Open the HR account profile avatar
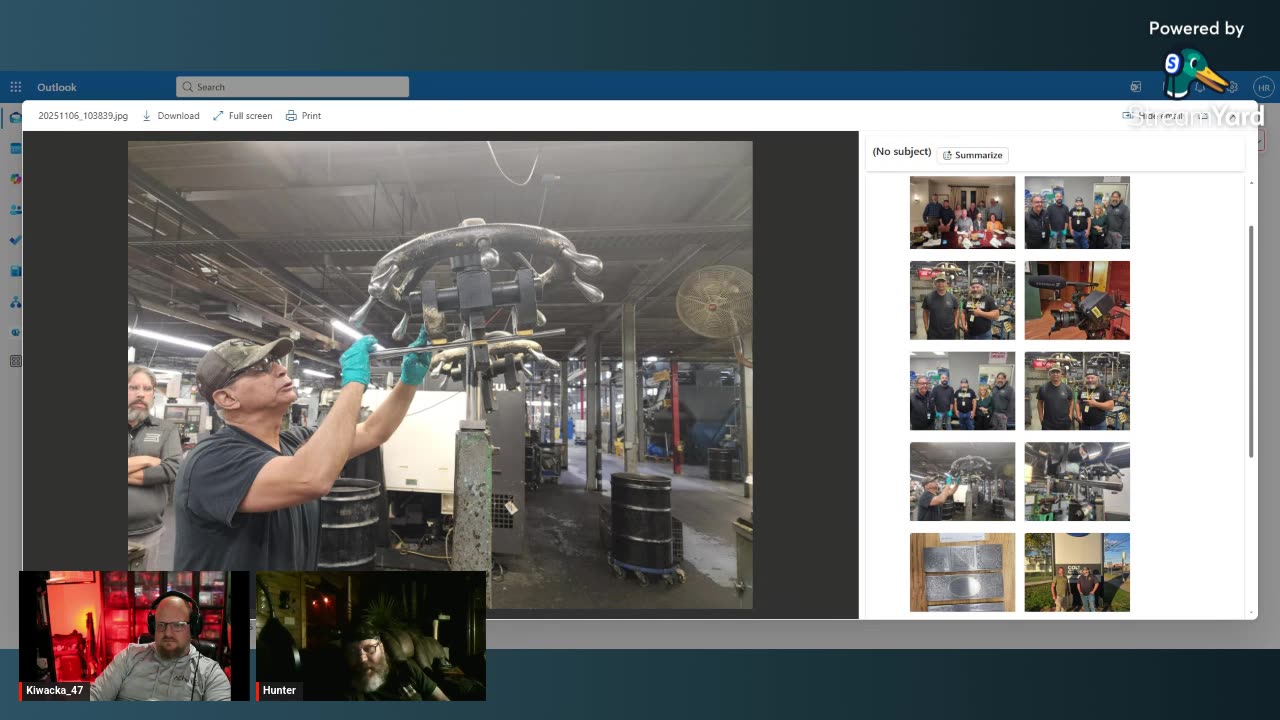 tap(1263, 88)
